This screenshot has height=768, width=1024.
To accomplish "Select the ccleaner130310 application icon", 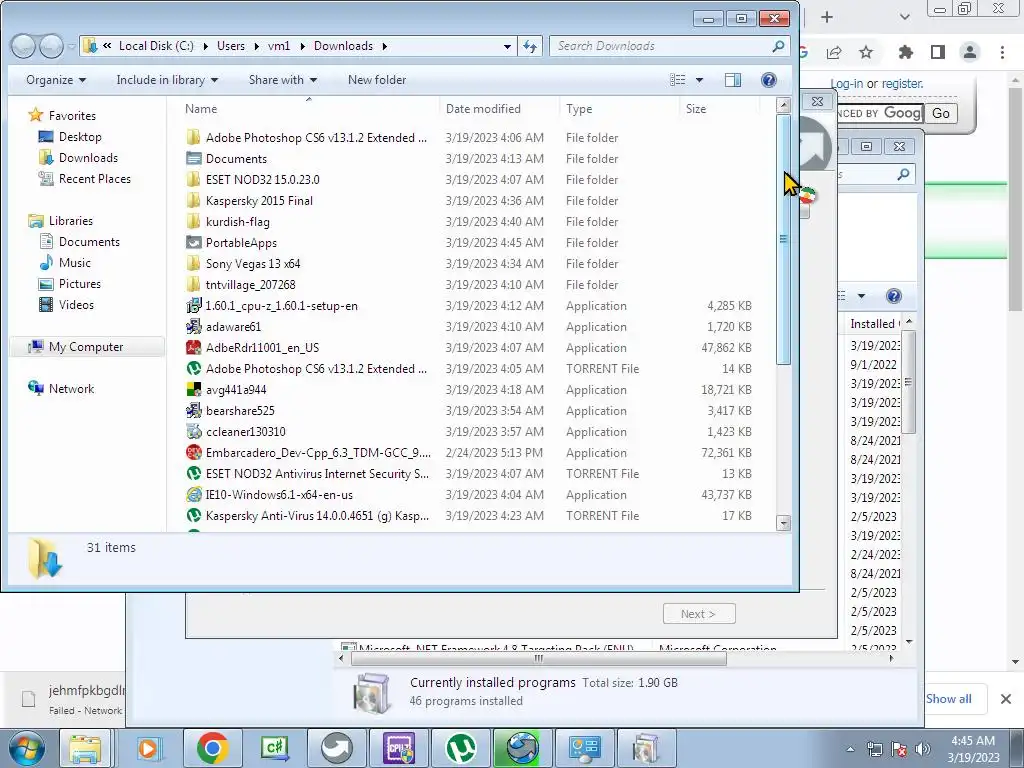I will coord(193,432).
